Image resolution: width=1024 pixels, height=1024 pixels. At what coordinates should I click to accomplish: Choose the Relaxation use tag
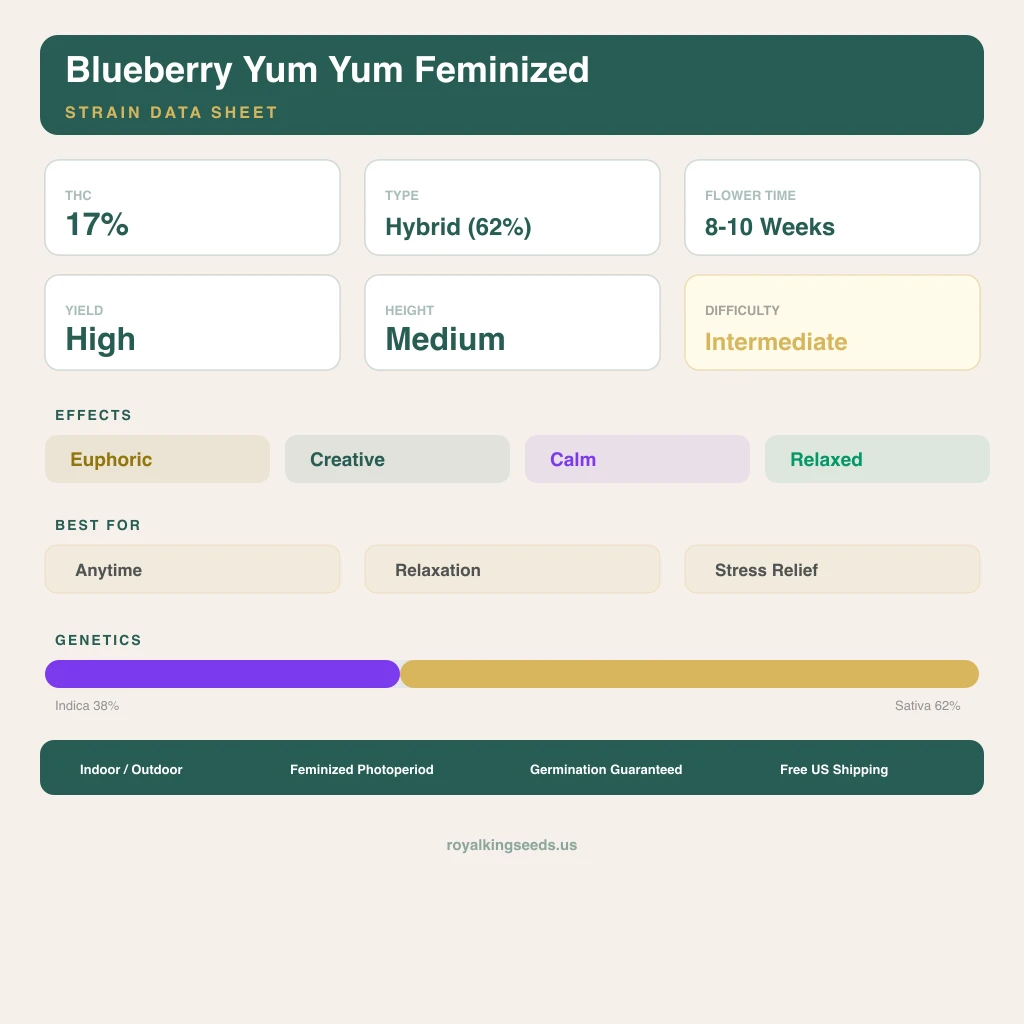512,570
